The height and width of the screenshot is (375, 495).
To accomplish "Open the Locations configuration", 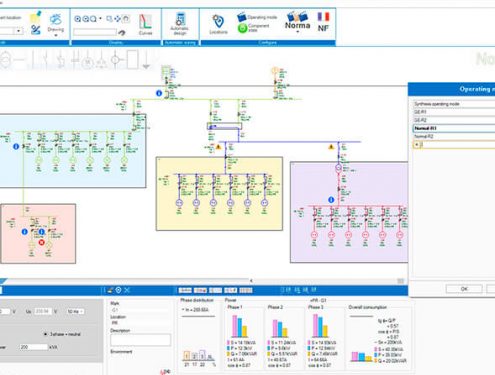I will 218,24.
